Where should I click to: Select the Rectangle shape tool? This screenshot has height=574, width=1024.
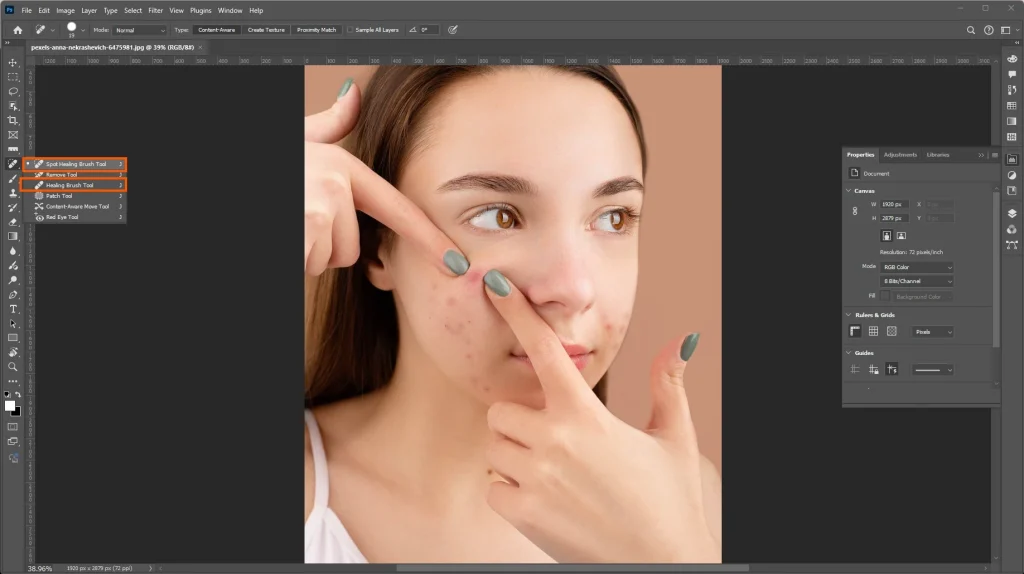pos(12,338)
